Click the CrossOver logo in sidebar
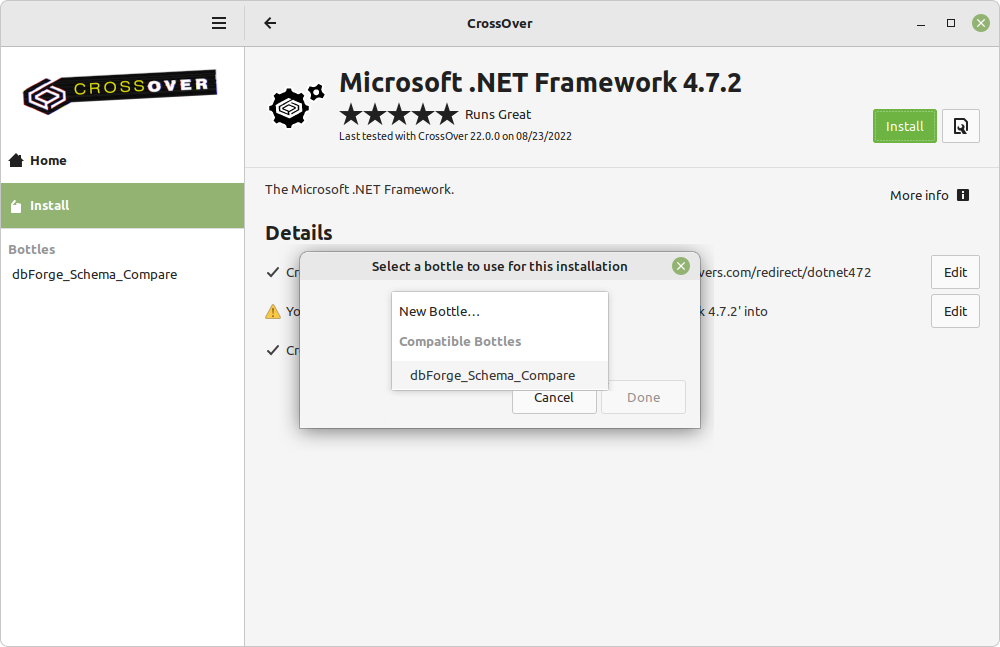The height and width of the screenshot is (647, 1000). tap(120, 91)
